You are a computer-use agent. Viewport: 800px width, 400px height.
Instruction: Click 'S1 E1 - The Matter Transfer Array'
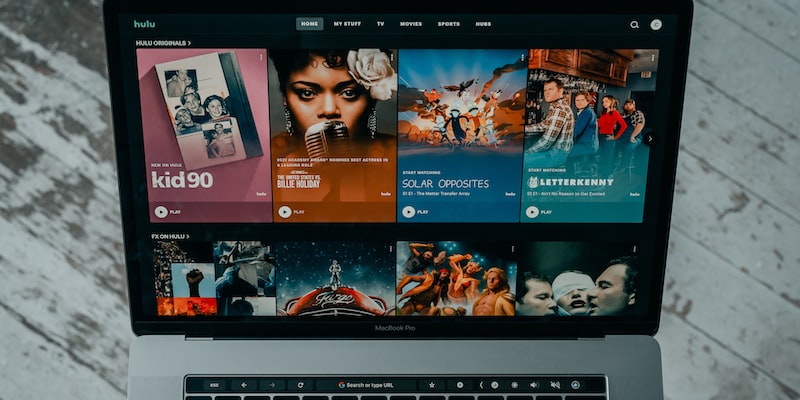pos(436,194)
